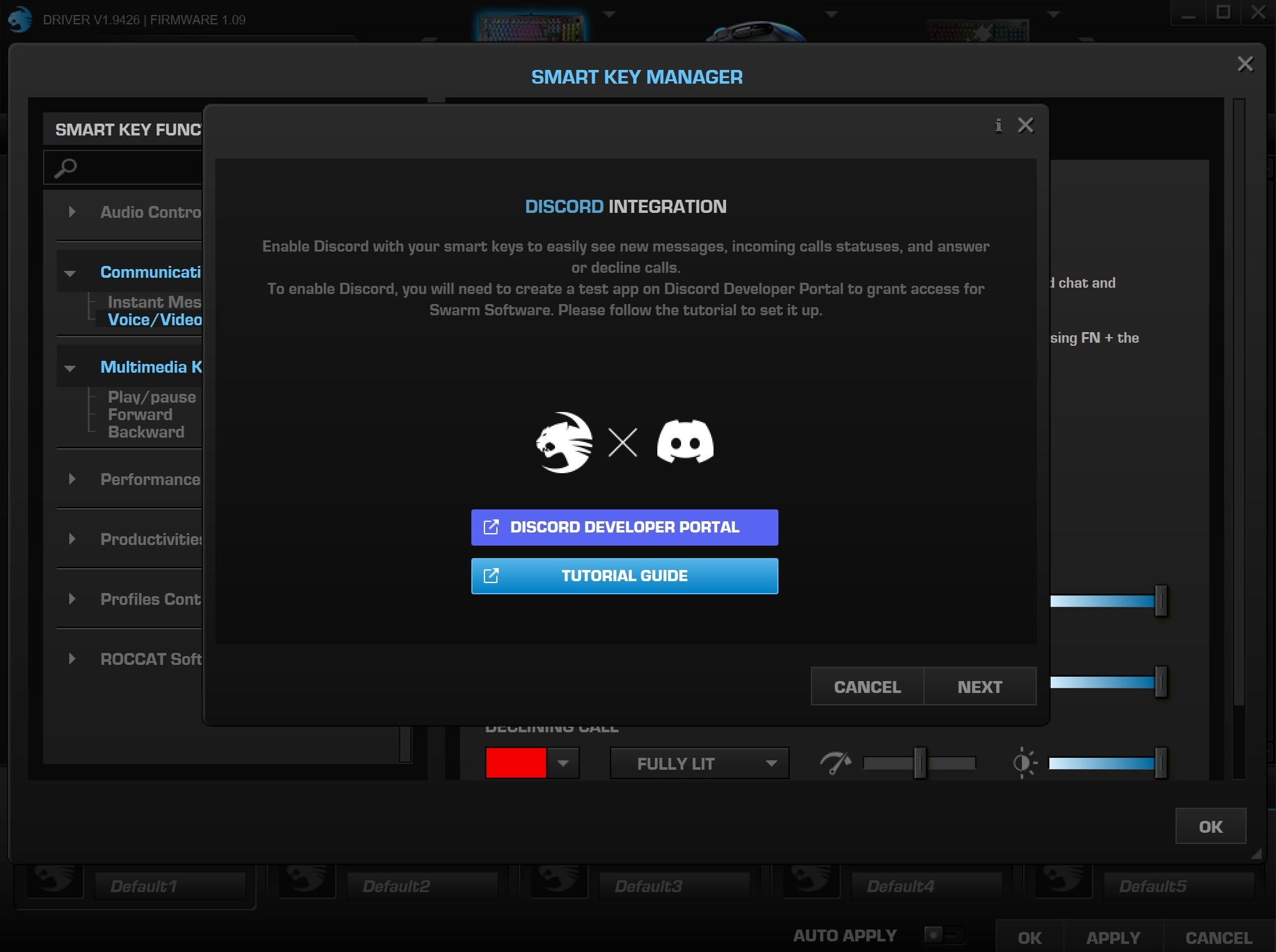Click the info icon in the Discord dialog
The height and width of the screenshot is (952, 1276).
pyautogui.click(x=998, y=125)
